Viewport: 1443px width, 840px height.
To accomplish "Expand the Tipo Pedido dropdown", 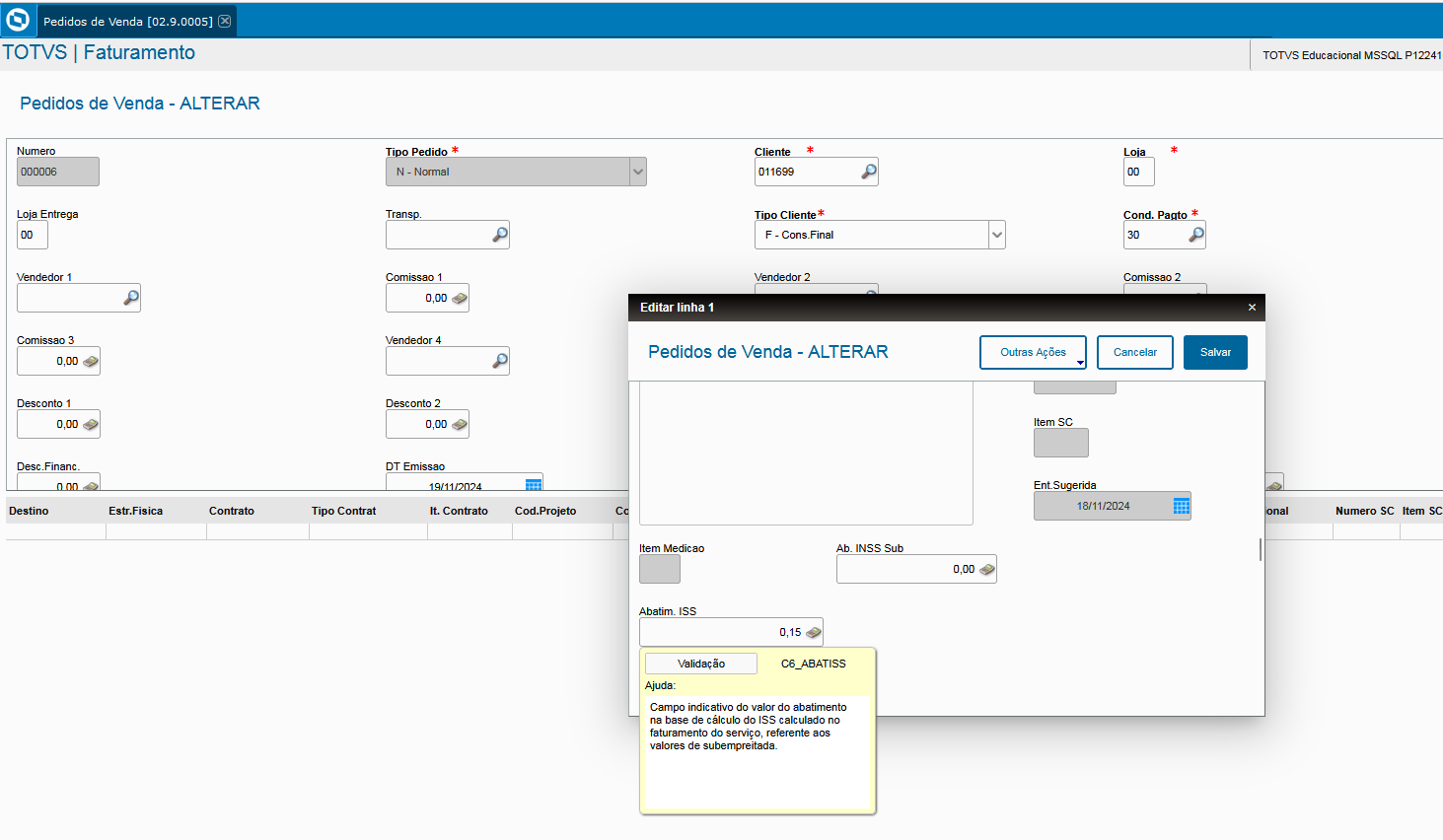I will (x=638, y=172).
